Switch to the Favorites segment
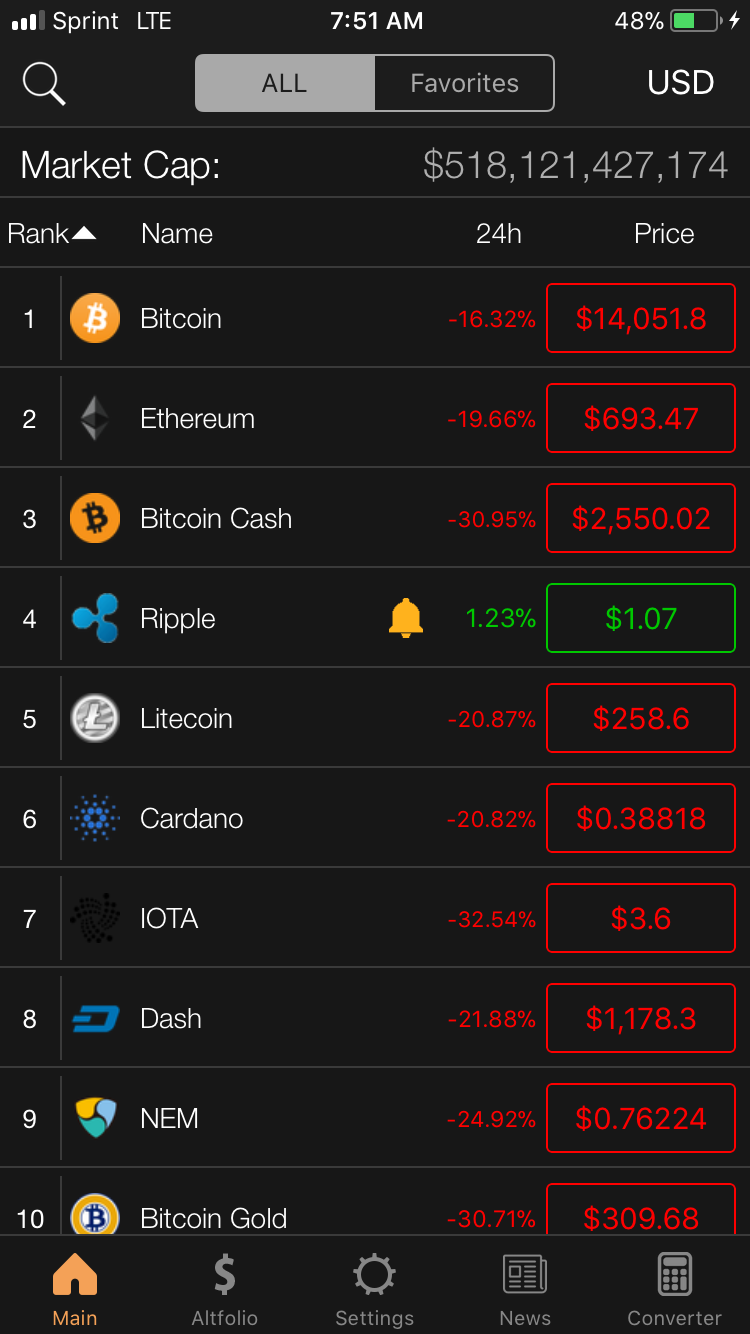750x1334 pixels. (464, 83)
